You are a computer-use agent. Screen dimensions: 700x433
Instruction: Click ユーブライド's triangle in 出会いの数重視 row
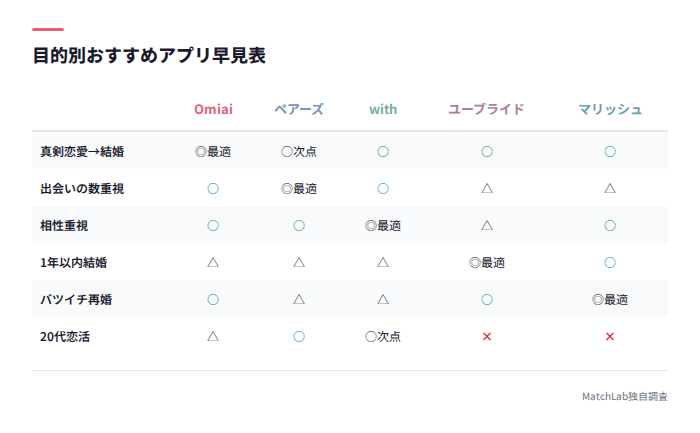click(487, 189)
